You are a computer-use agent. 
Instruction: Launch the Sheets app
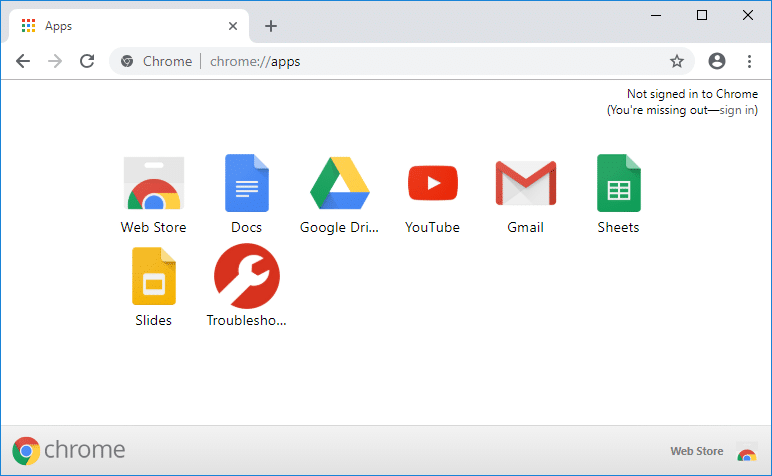point(618,185)
